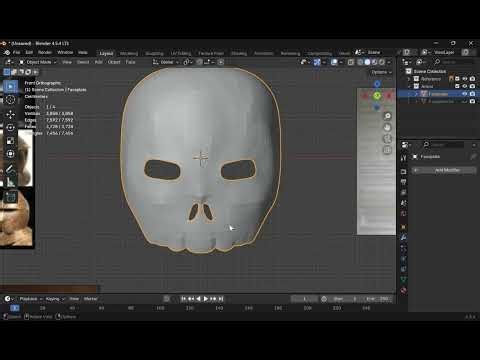This screenshot has width=480, height=360.
Task: Open shading options dropdown arrow
Action: pos(389,62)
